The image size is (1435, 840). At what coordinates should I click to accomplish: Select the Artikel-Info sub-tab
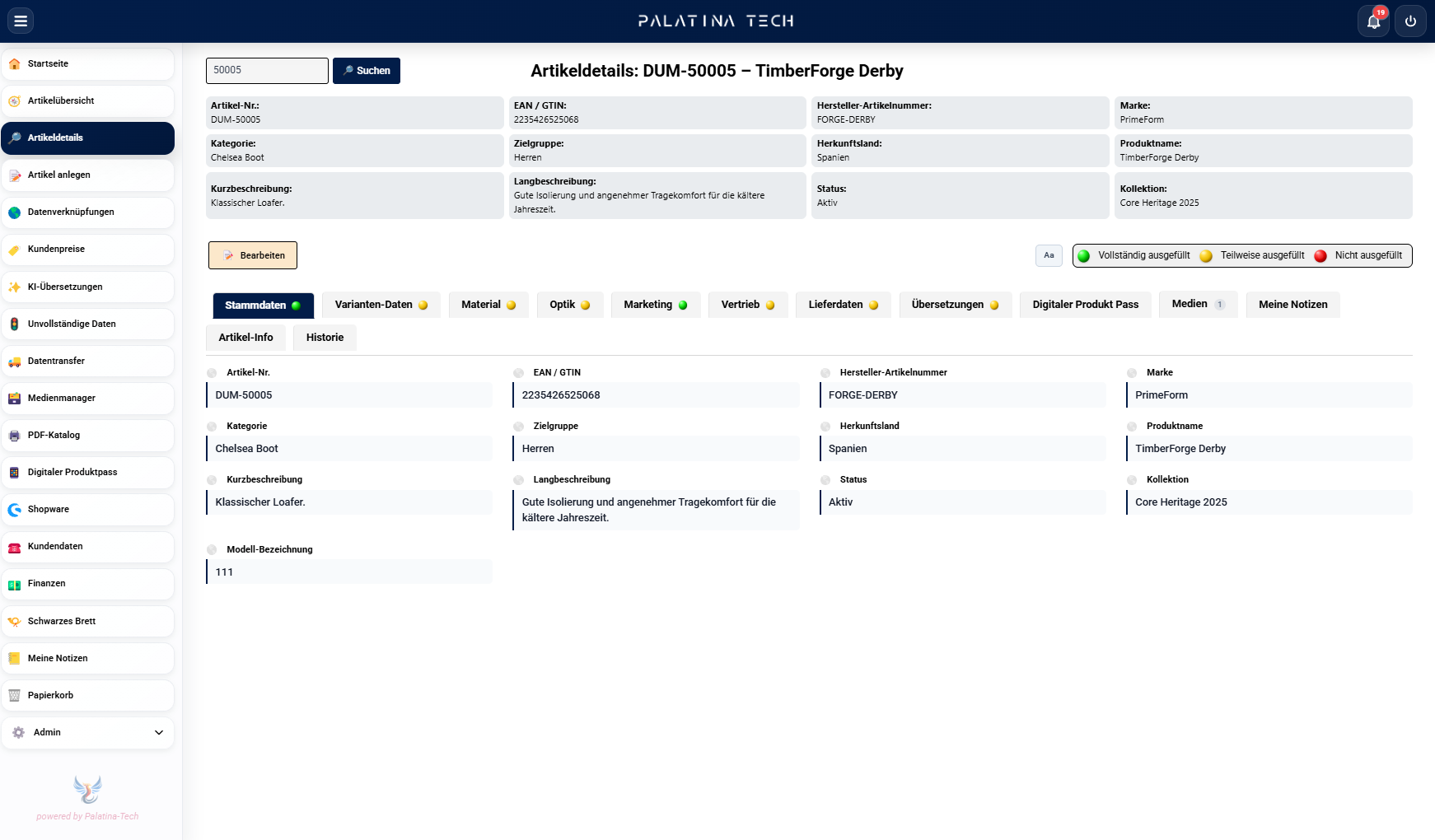(246, 338)
